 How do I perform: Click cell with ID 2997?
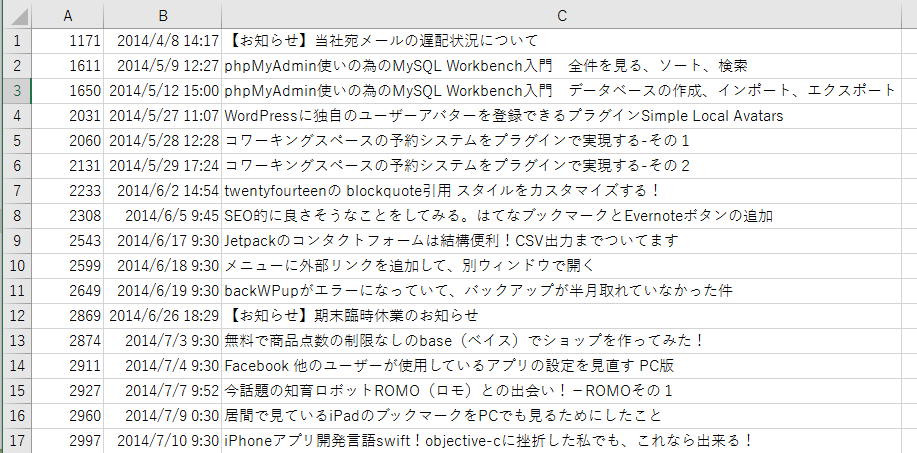[x=68, y=441]
